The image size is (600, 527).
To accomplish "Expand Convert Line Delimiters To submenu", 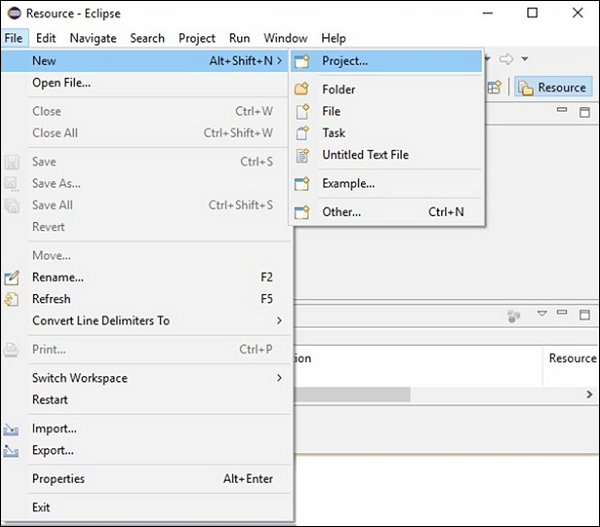I will 279,321.
